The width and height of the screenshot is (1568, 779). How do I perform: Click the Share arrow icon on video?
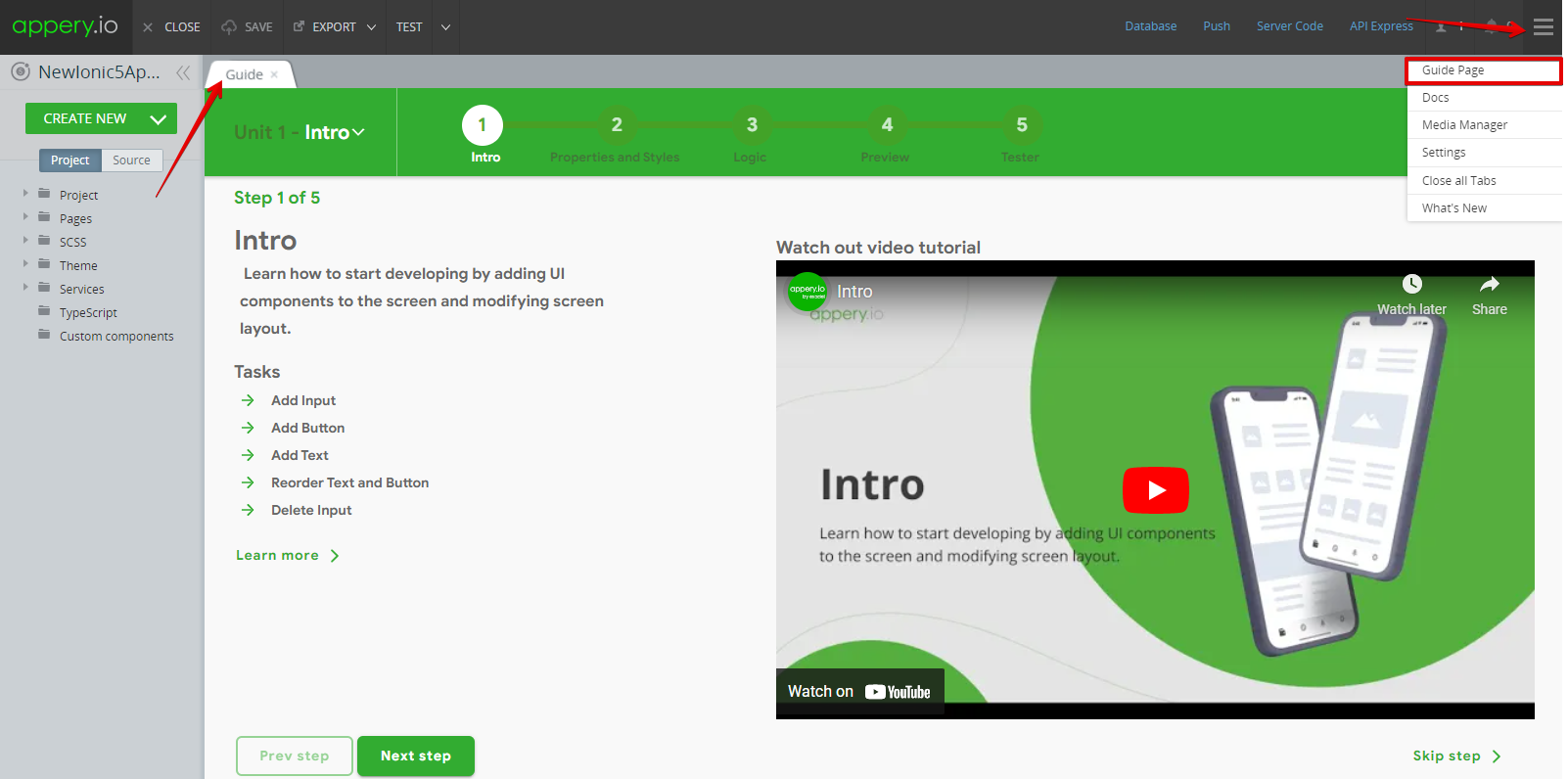pos(1490,284)
